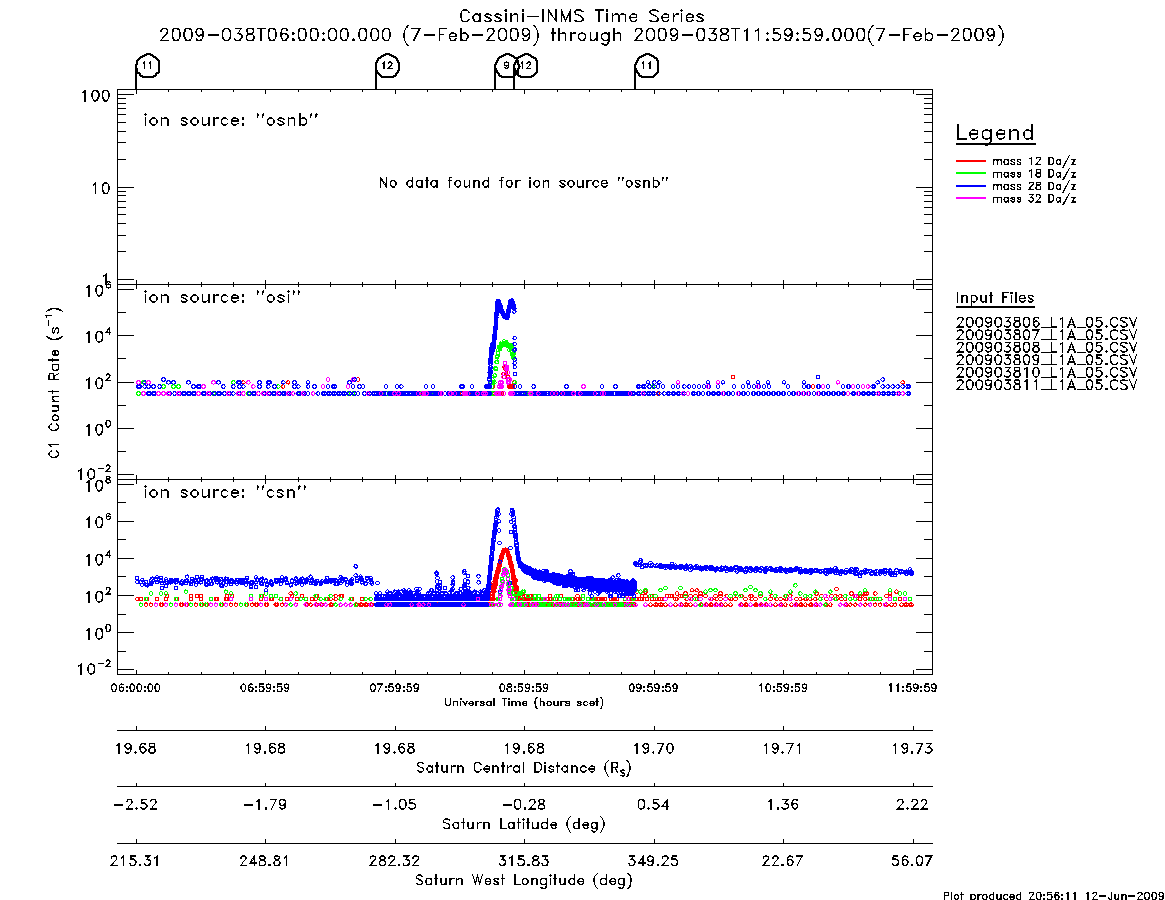Click the 'Saturn Latitude (deg)' label

point(524,824)
